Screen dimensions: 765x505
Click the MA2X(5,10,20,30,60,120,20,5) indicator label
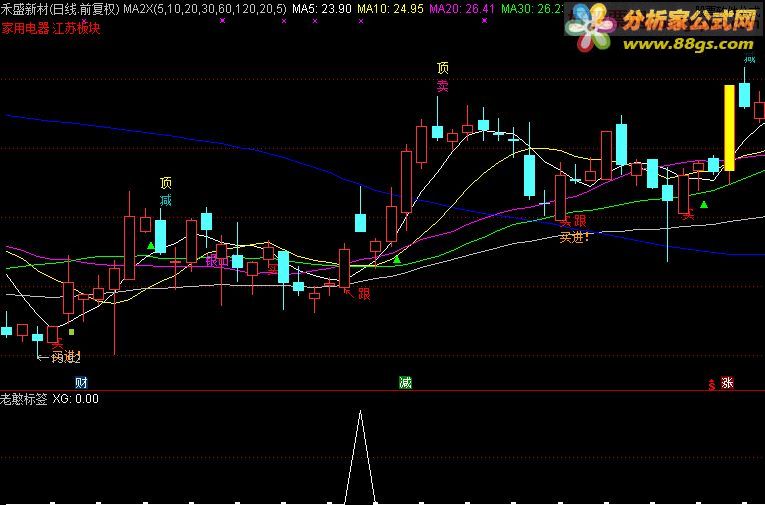(205, 9)
